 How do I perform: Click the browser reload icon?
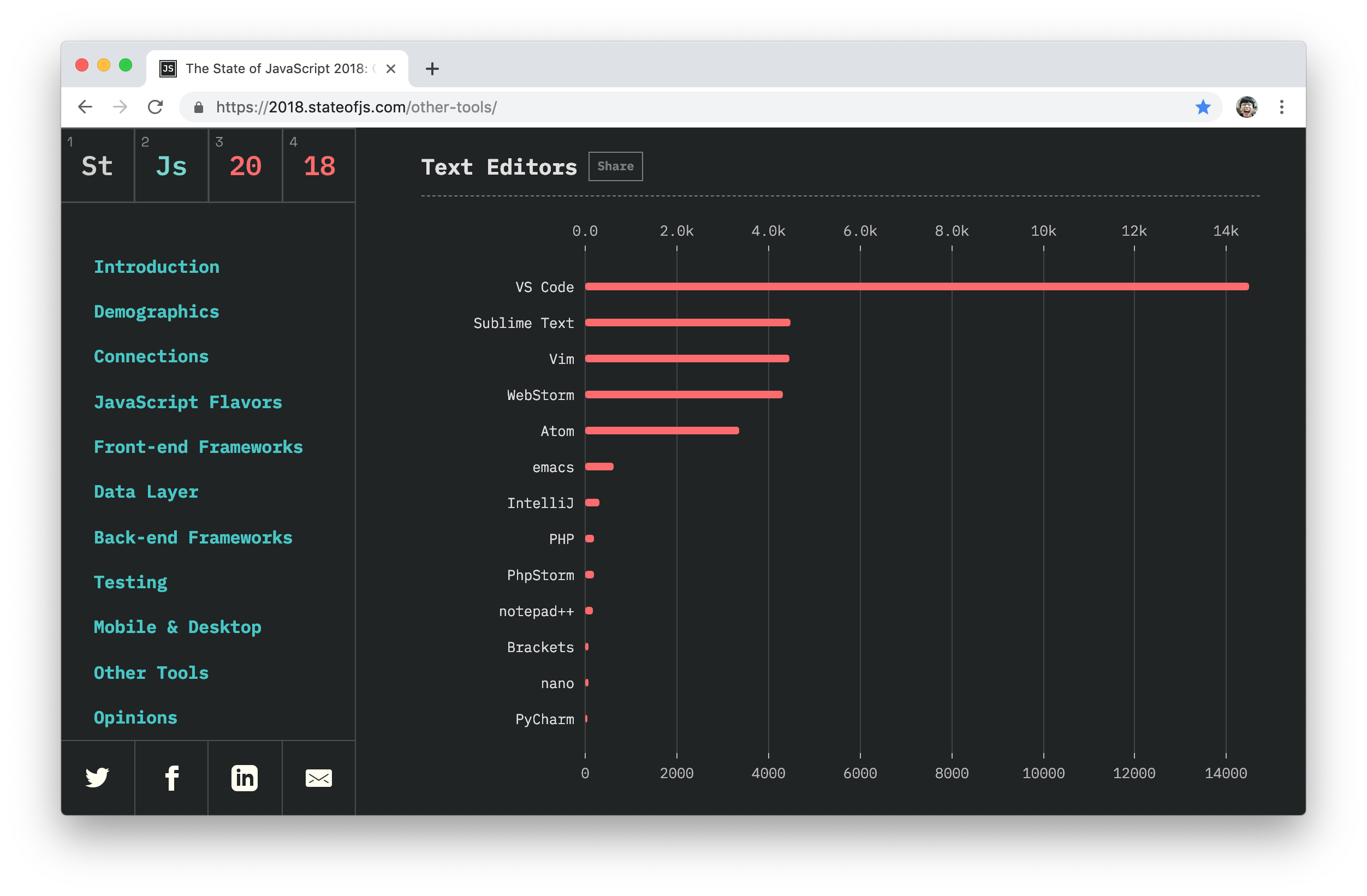tap(155, 107)
